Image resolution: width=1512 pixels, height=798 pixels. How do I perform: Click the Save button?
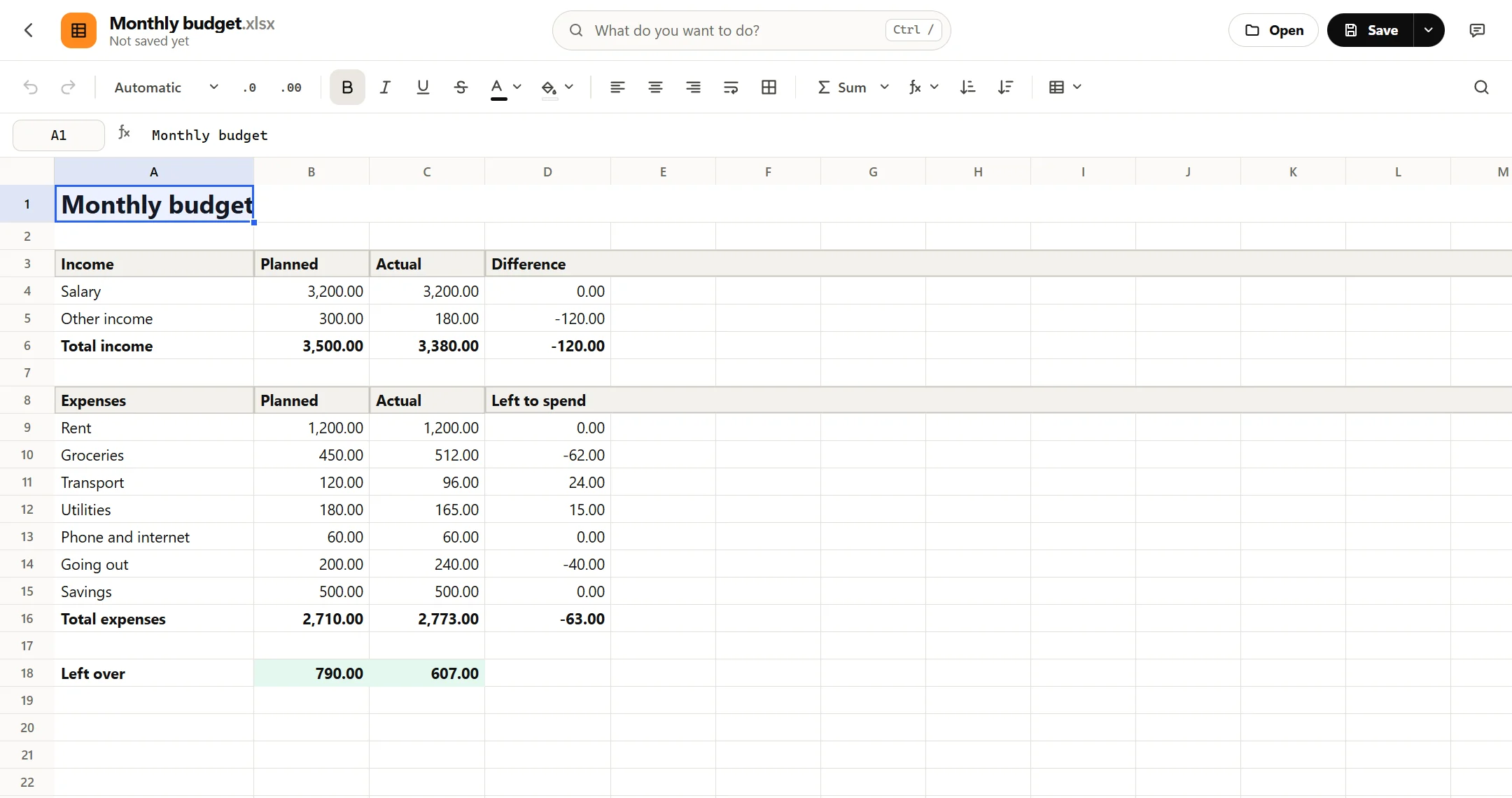(x=1371, y=30)
